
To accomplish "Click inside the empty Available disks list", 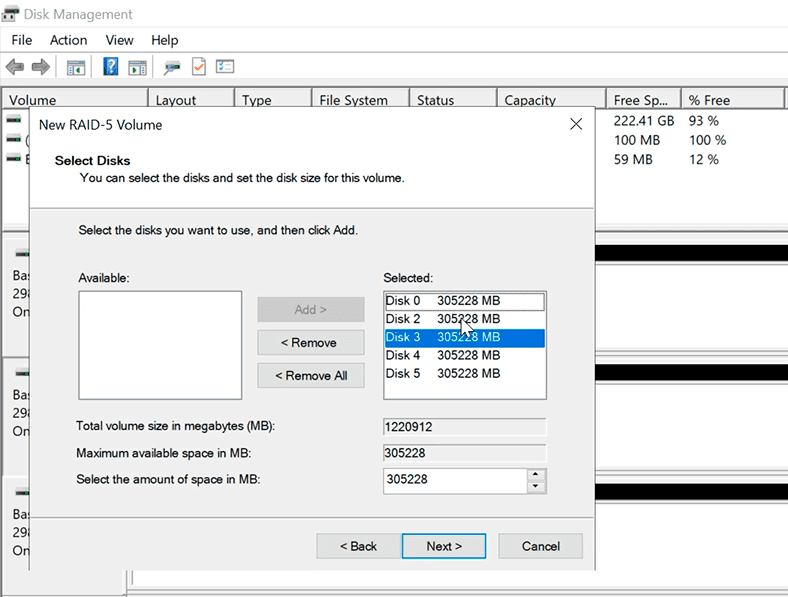I will pos(160,345).
